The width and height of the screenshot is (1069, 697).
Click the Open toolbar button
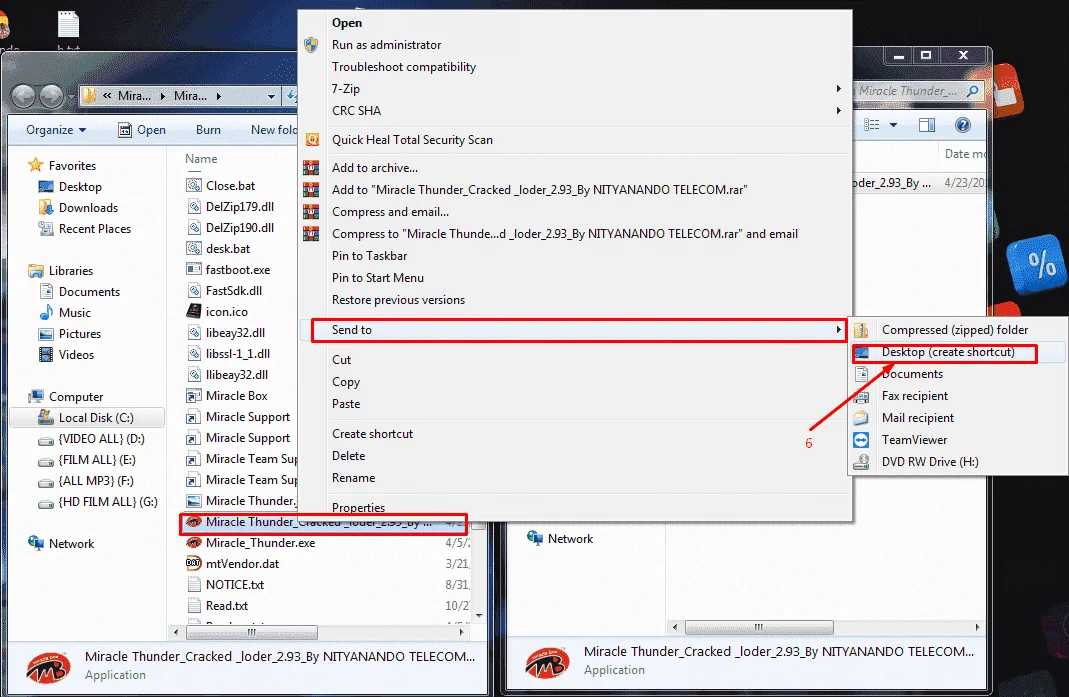142,130
